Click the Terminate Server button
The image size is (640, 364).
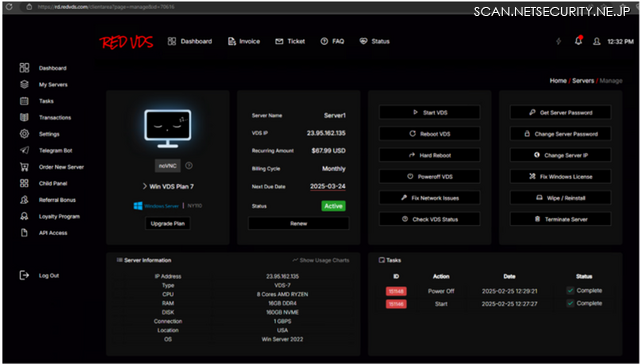(560, 219)
